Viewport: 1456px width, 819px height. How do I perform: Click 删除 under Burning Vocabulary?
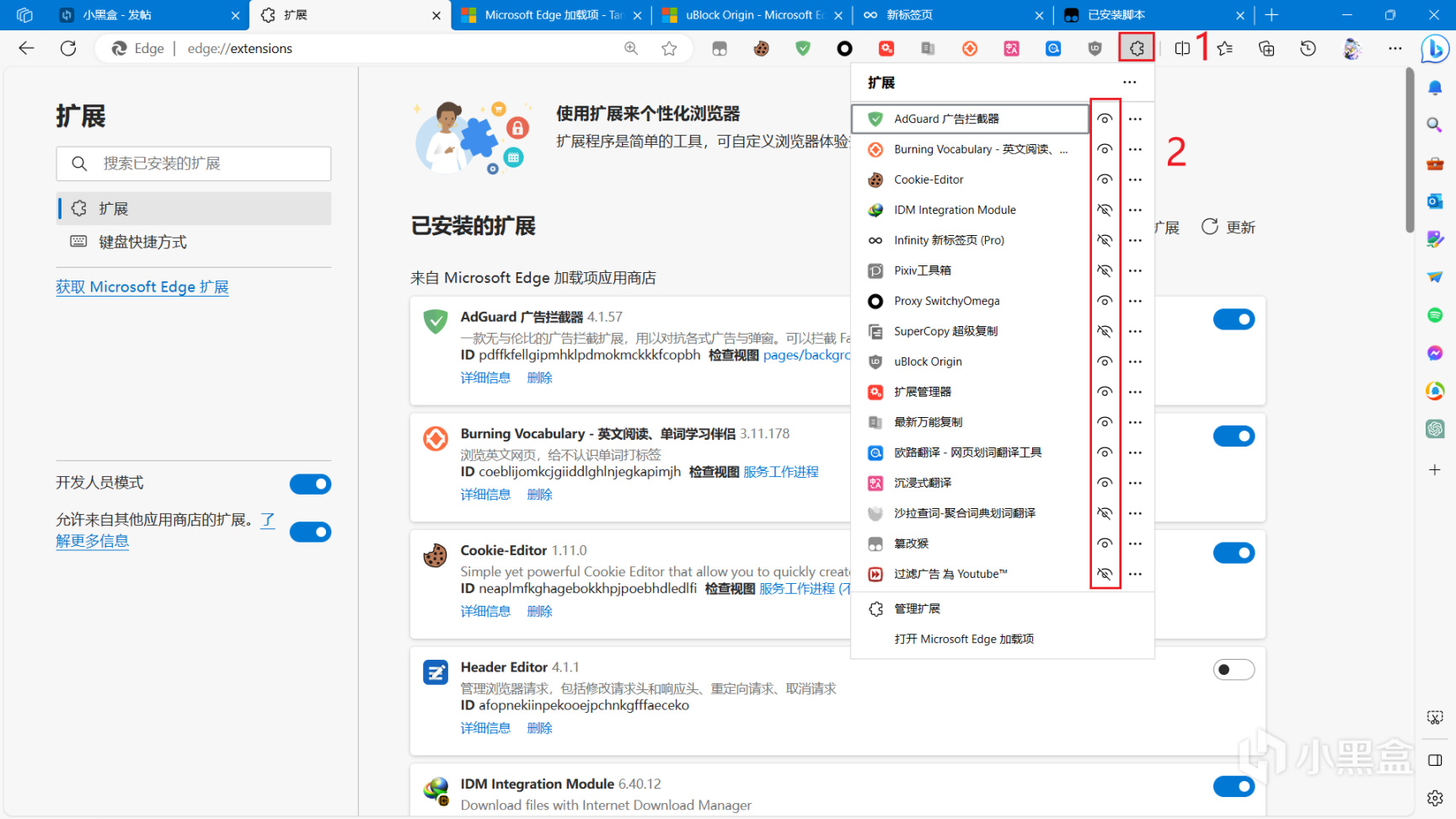(x=539, y=495)
